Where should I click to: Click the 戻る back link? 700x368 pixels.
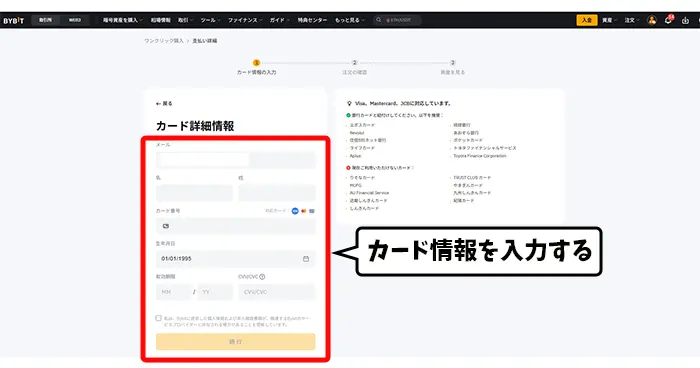164,104
